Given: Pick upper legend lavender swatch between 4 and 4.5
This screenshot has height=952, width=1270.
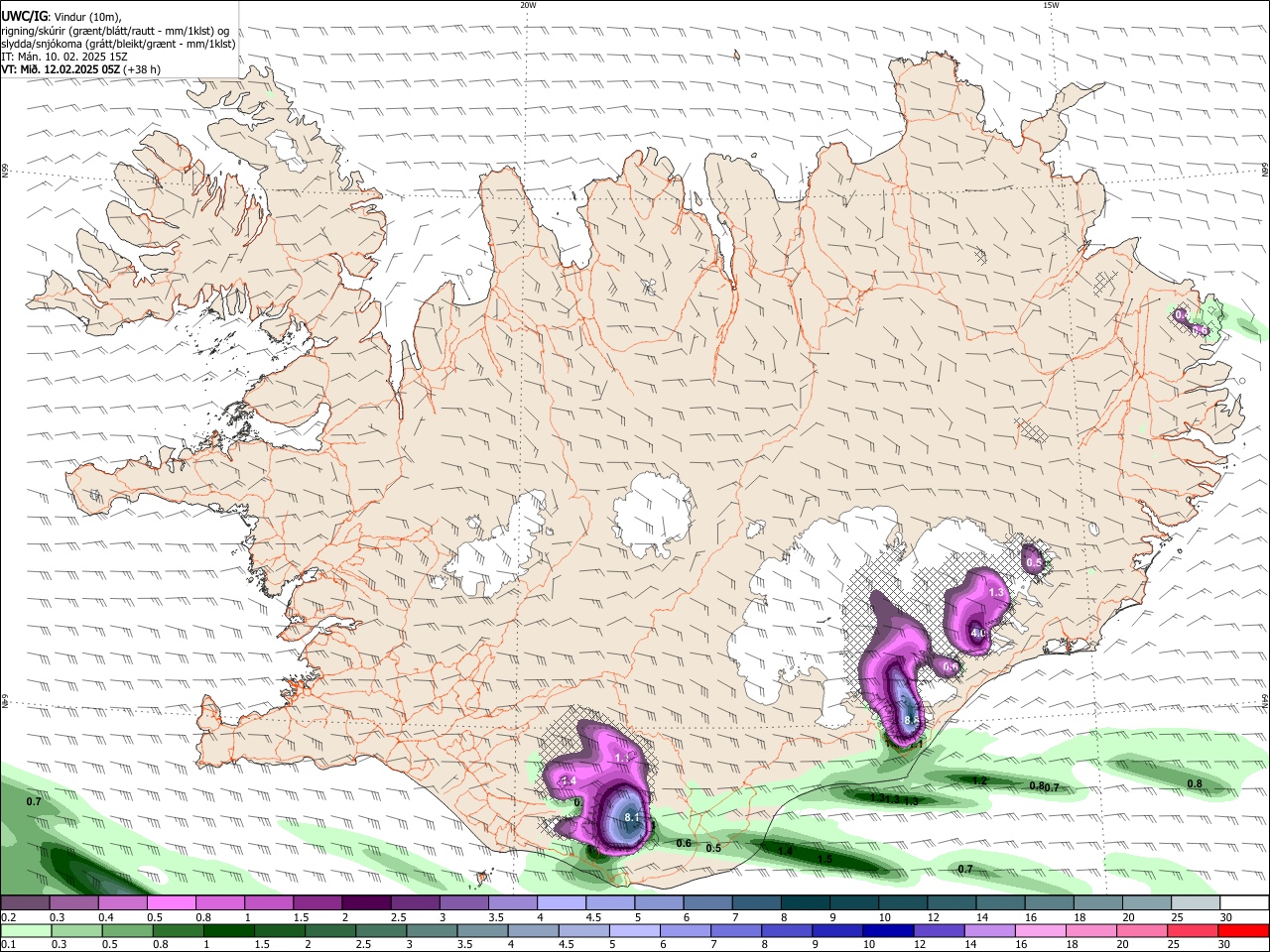Looking at the screenshot, I should click(x=562, y=903).
